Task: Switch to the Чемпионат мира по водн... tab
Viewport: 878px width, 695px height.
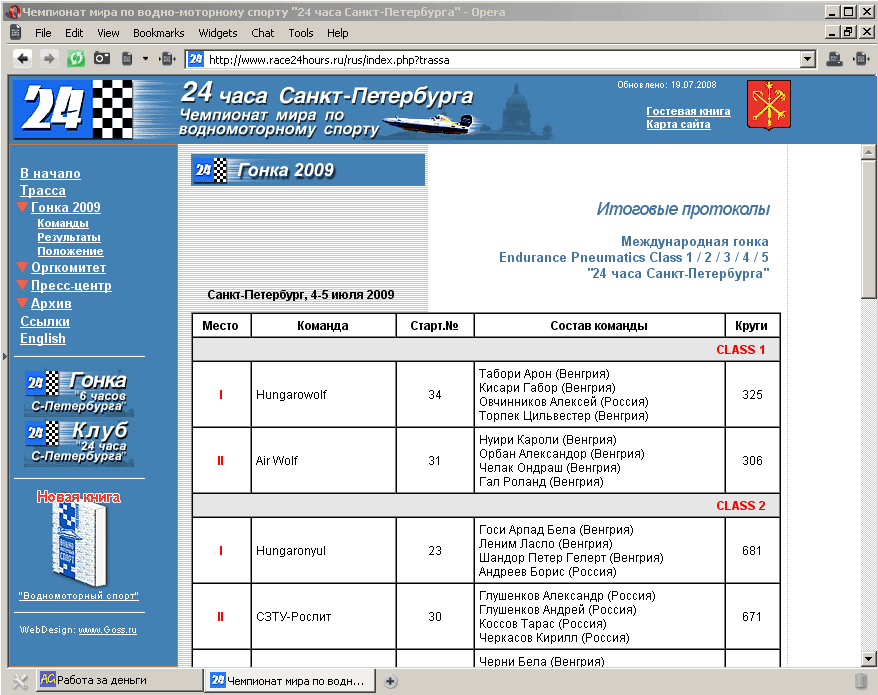Action: point(289,680)
